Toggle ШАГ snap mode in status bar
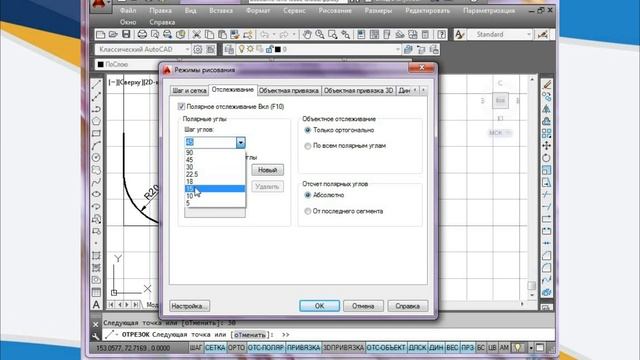 pyautogui.click(x=196, y=348)
